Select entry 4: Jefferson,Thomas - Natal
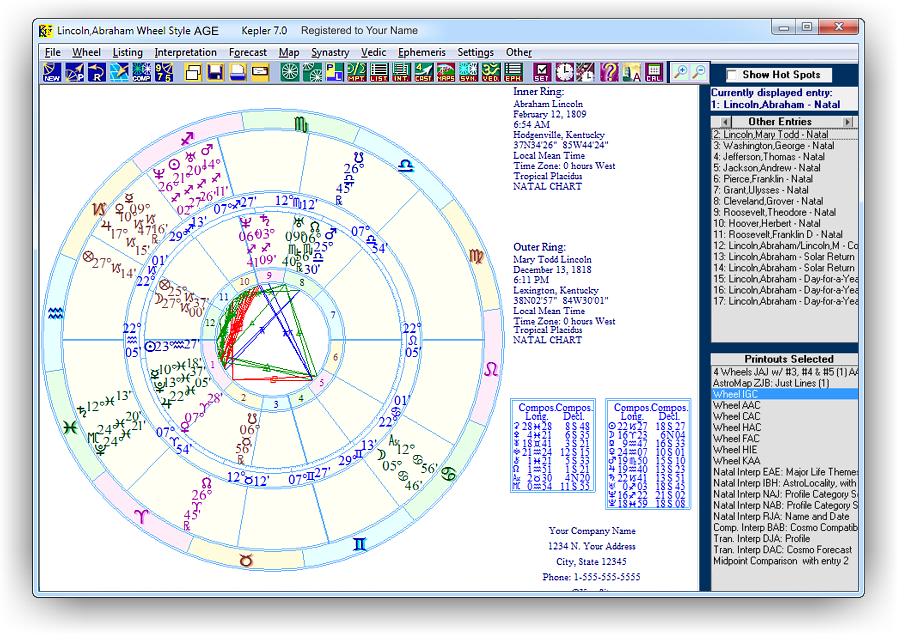Image resolution: width=897 pixels, height=634 pixels. [784, 157]
